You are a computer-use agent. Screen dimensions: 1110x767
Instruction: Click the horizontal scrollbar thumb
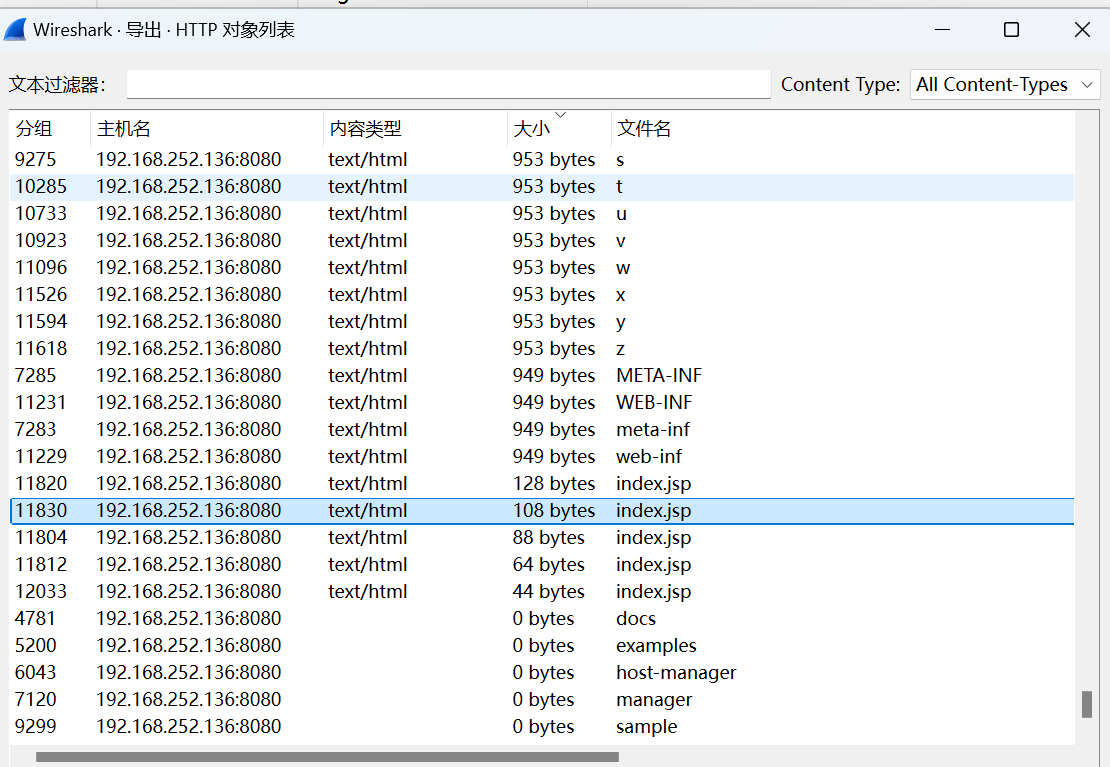(x=327, y=757)
